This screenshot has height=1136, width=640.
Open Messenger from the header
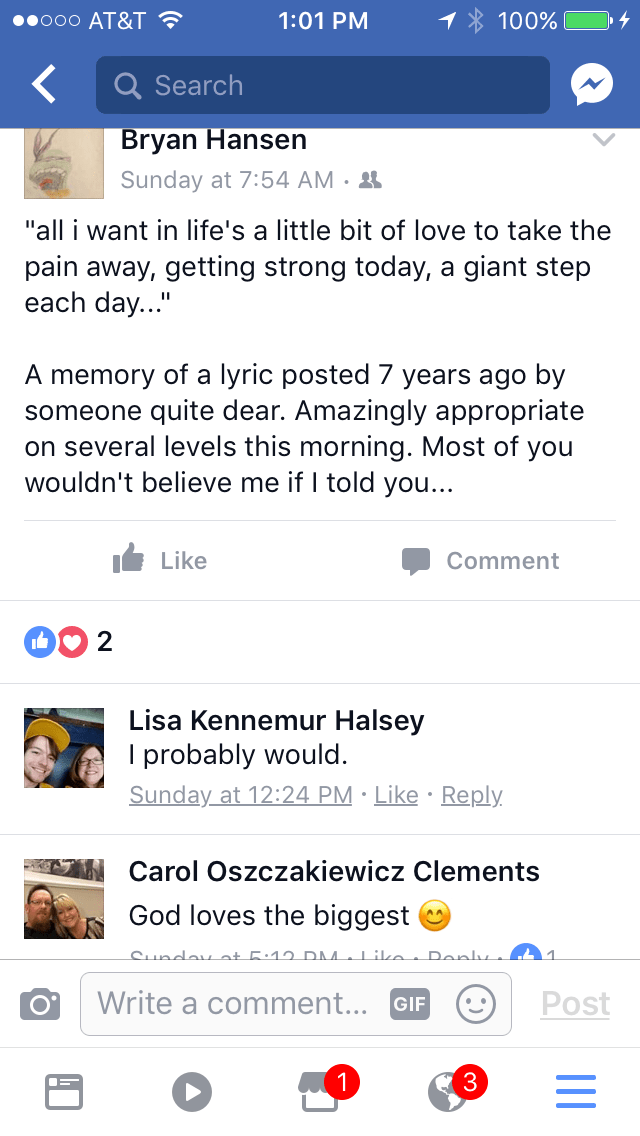point(591,86)
